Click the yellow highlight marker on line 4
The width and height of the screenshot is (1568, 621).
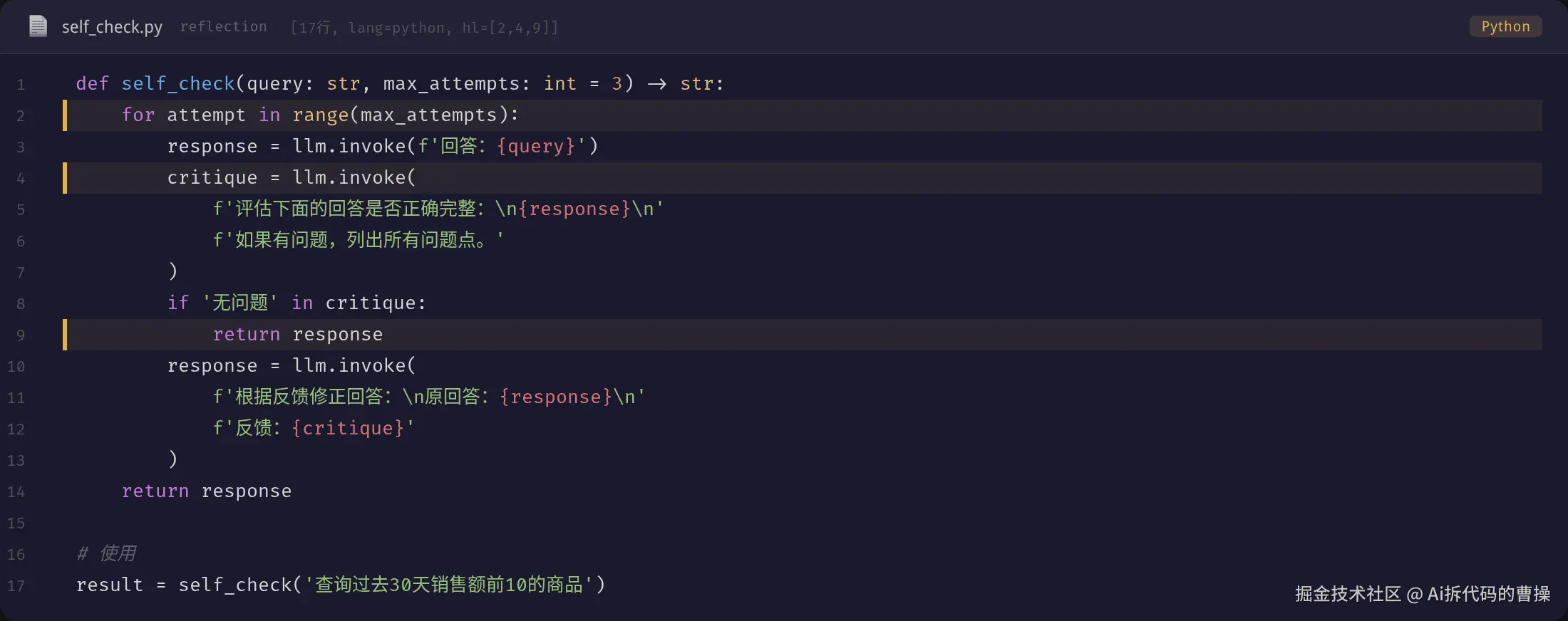tap(65, 178)
